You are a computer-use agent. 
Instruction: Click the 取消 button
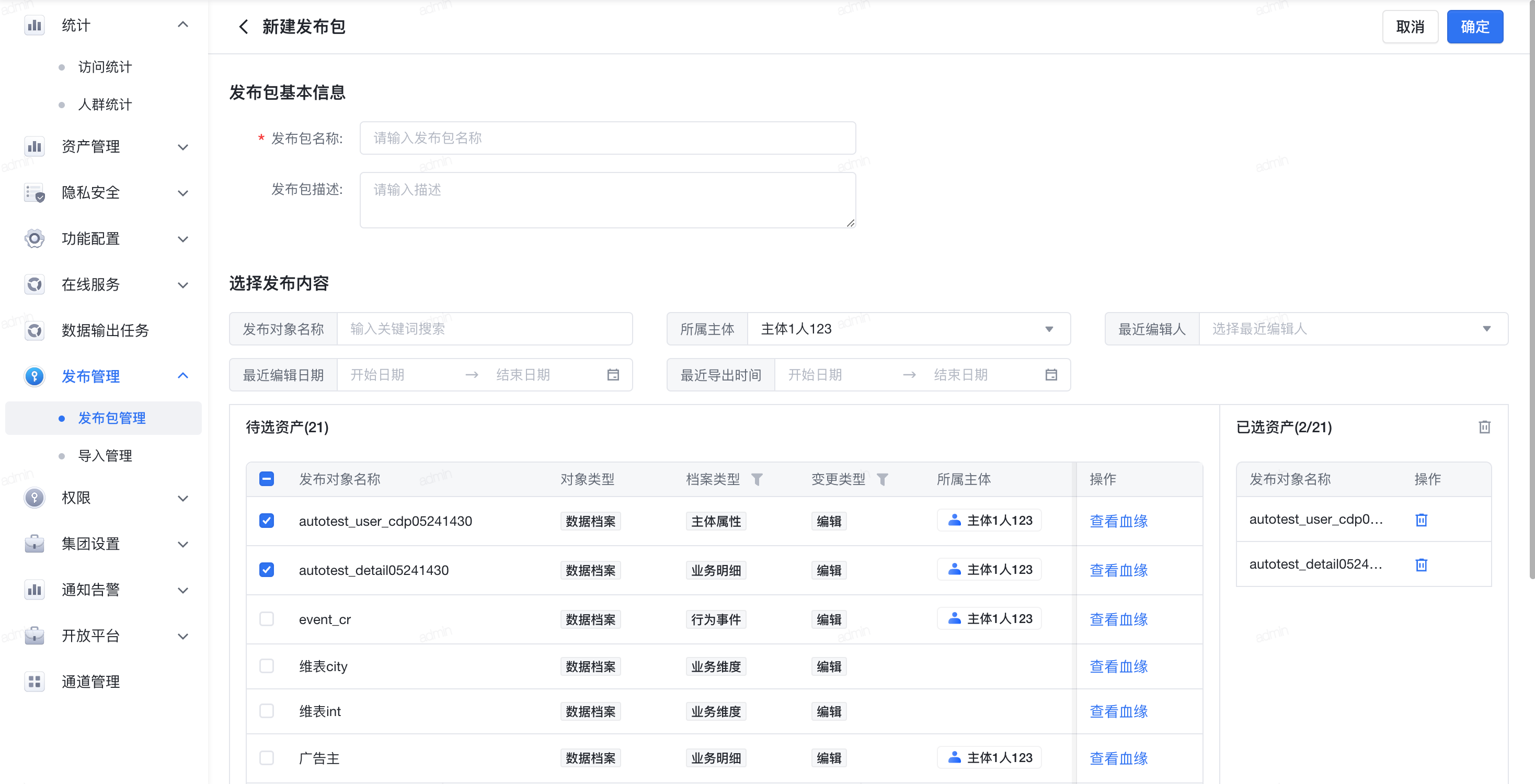pos(1410,27)
